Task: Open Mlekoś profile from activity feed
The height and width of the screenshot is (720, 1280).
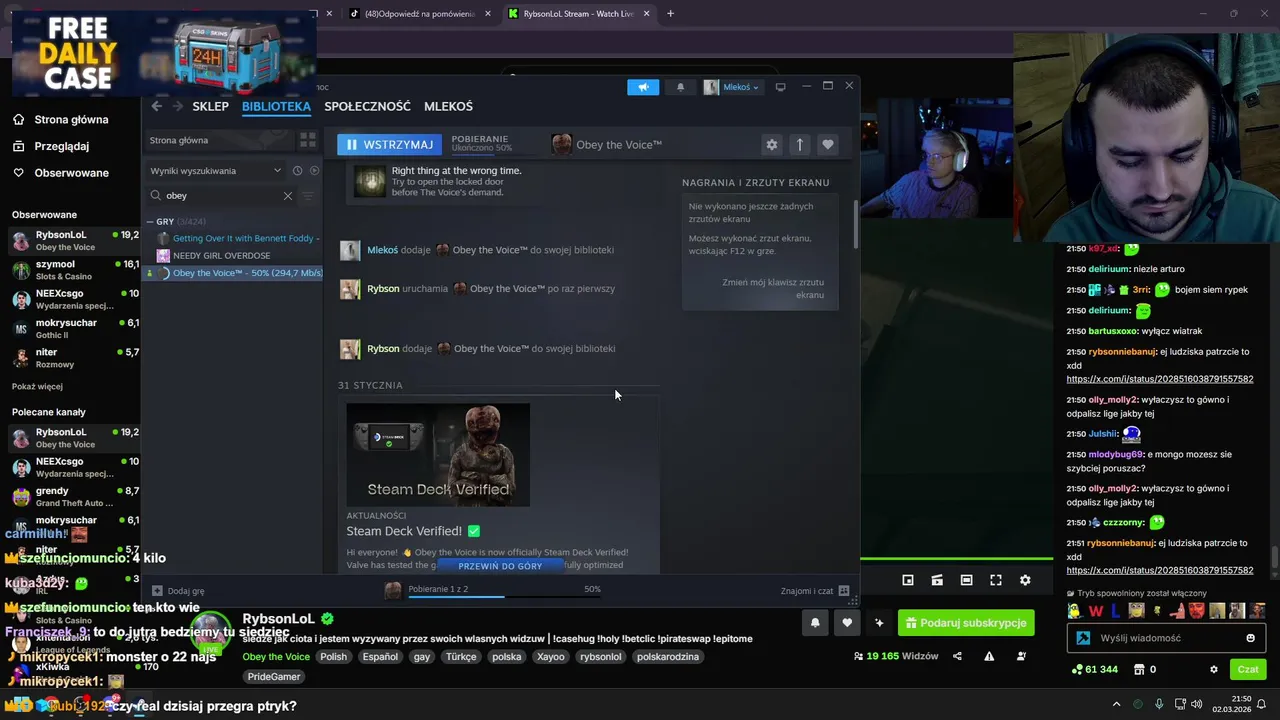Action: coord(382,250)
